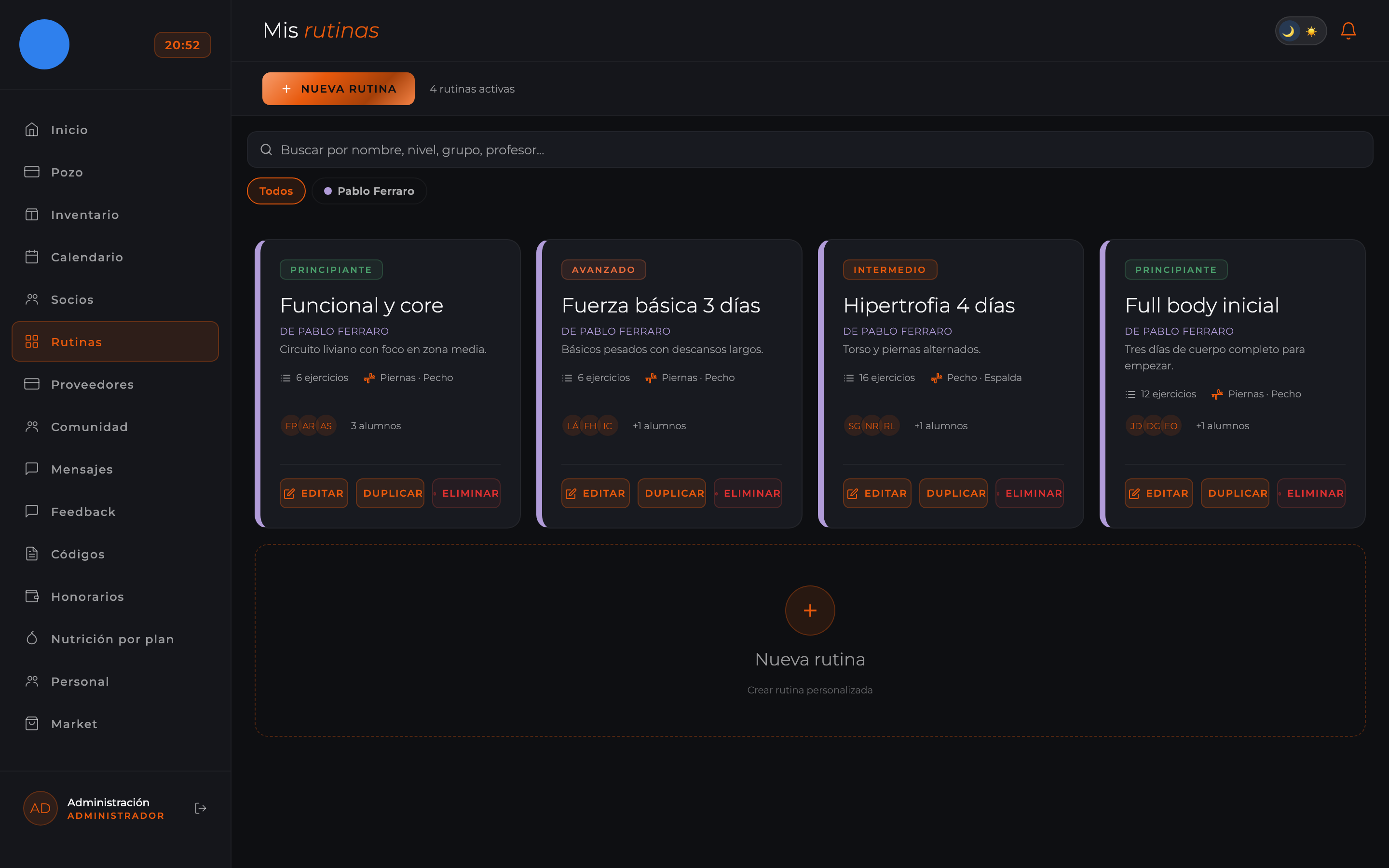Delete Fuerza básica 3 días routine
1389x868 pixels.
click(x=748, y=493)
